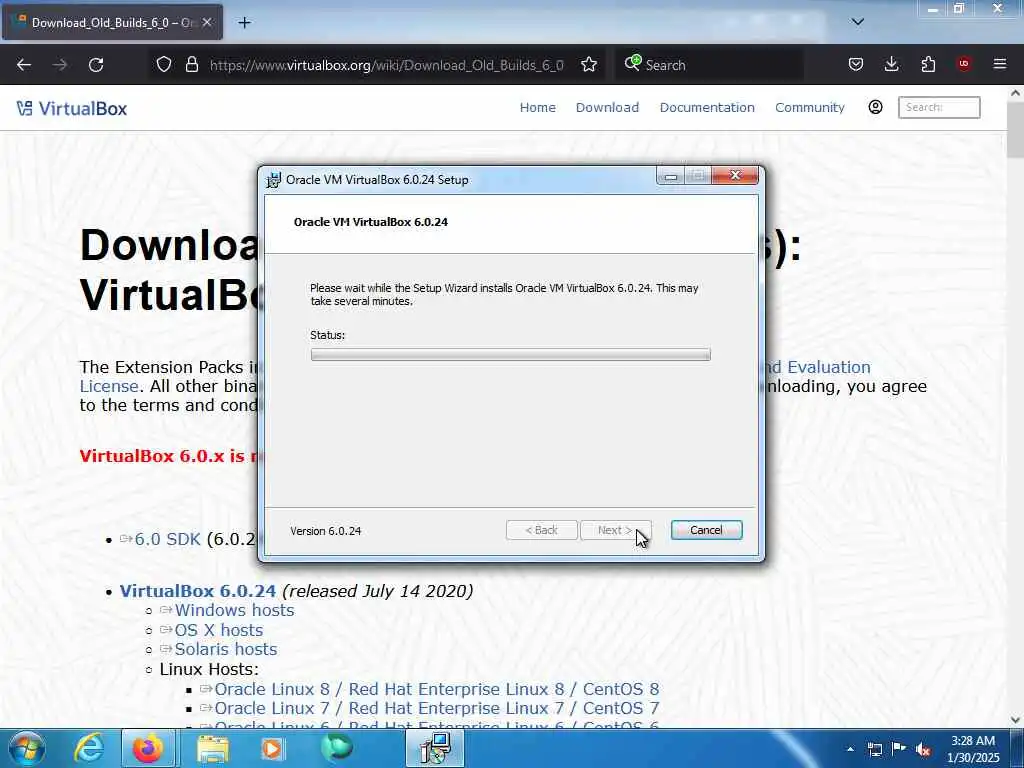Open the Extensions puzzle icon
Viewport: 1024px width, 768px height.
point(928,64)
